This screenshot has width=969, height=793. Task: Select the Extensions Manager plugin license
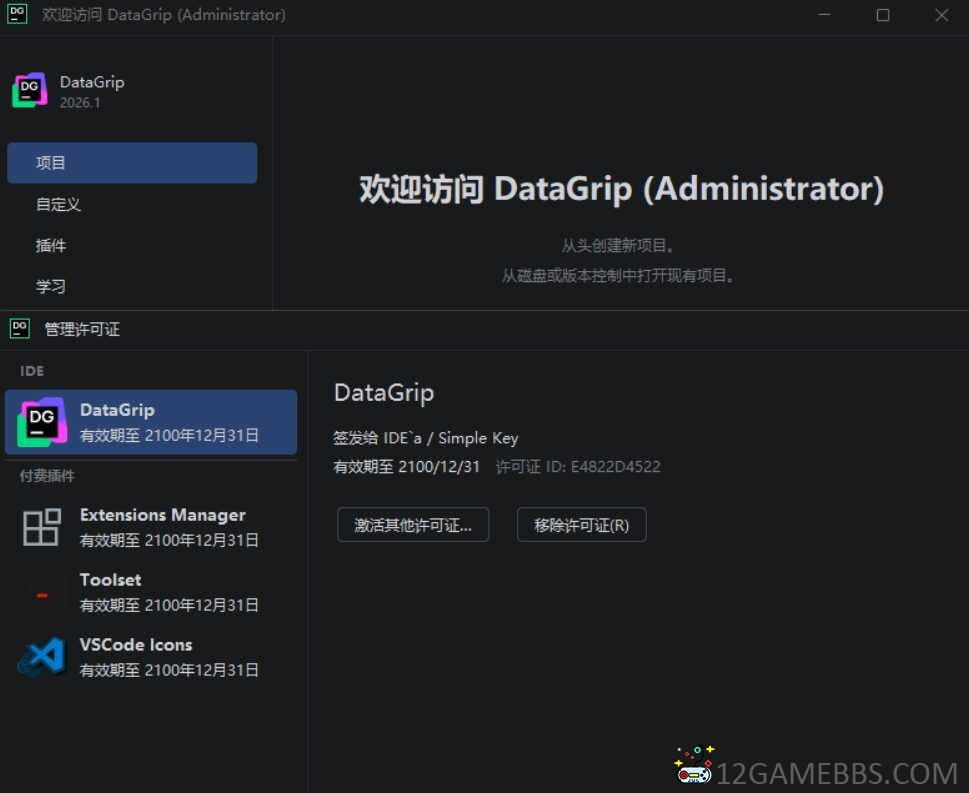tap(151, 527)
